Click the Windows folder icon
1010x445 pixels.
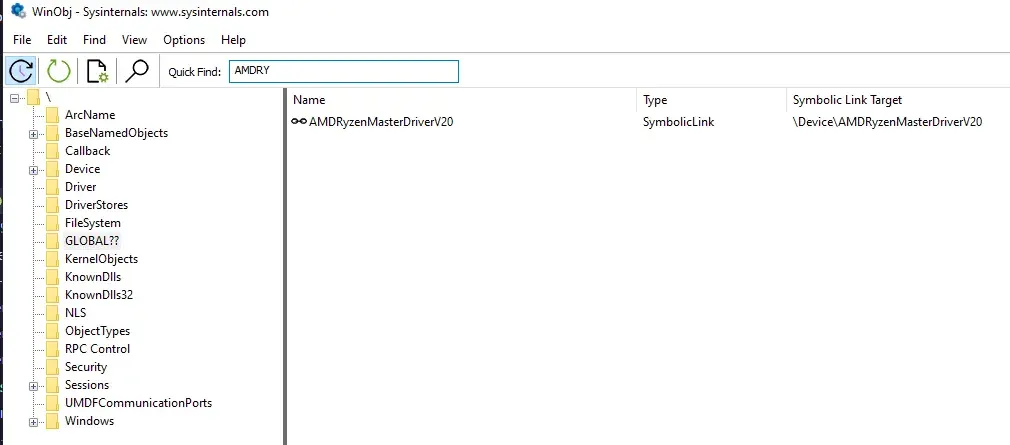[x=53, y=422]
